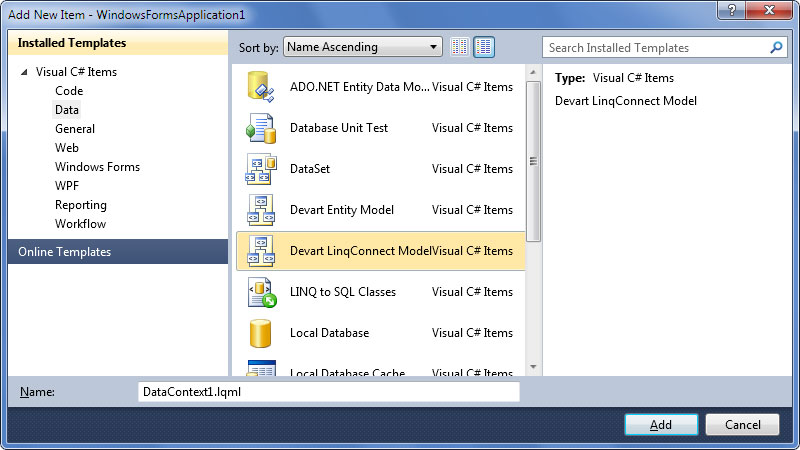Viewport: 800px width, 450px height.
Task: Click the template list scrollbar thumb
Action: [x=533, y=161]
